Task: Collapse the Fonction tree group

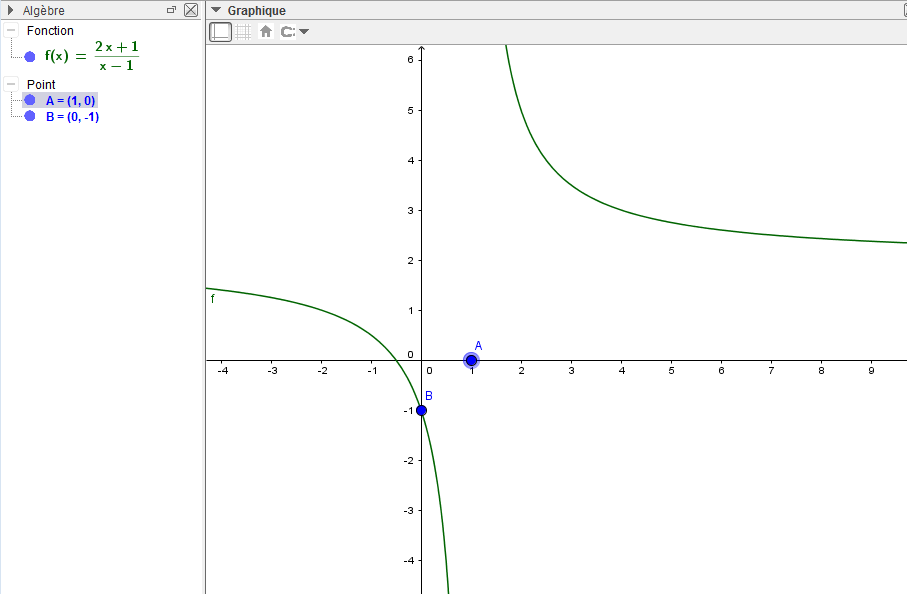Action: (x=10, y=31)
